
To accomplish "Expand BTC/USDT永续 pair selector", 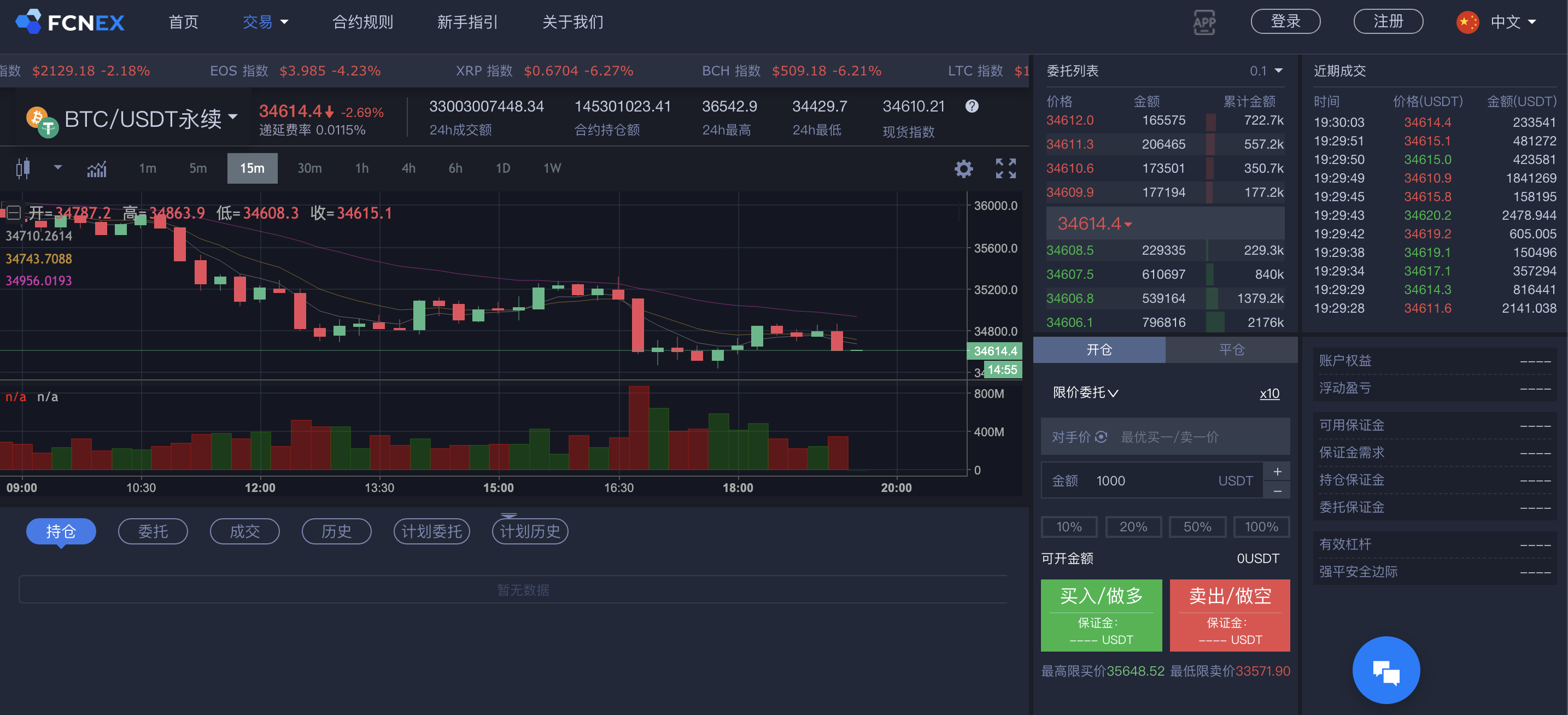I will (150, 118).
